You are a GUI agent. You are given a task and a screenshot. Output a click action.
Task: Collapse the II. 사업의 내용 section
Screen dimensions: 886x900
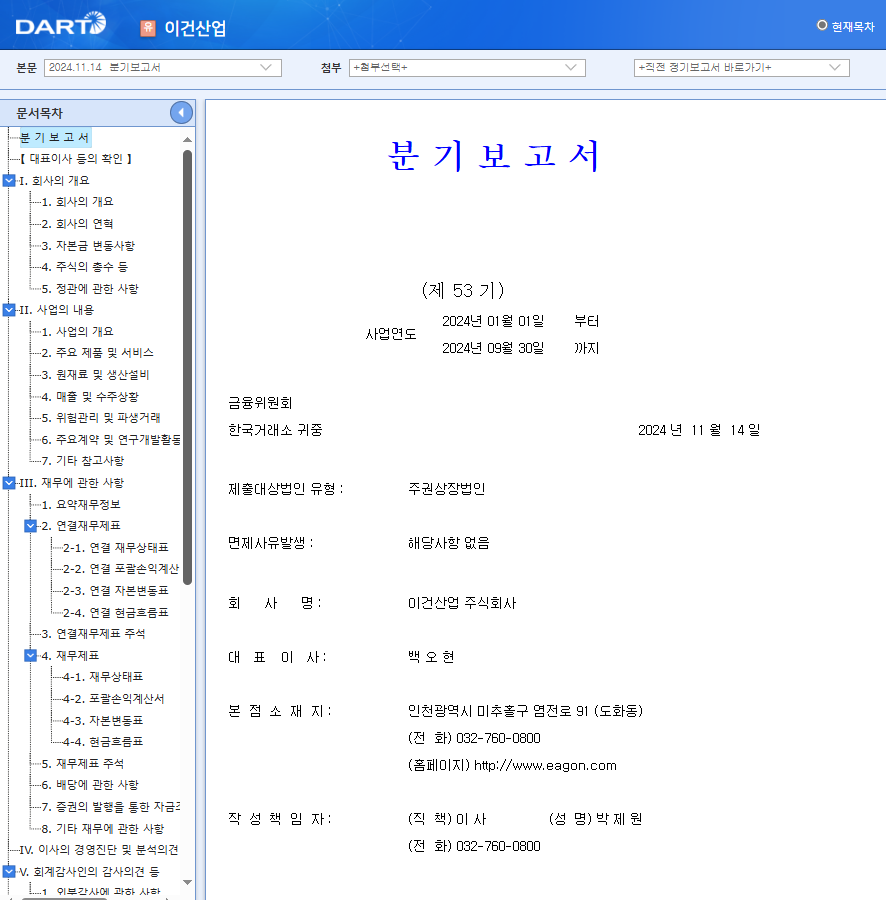click(9, 309)
